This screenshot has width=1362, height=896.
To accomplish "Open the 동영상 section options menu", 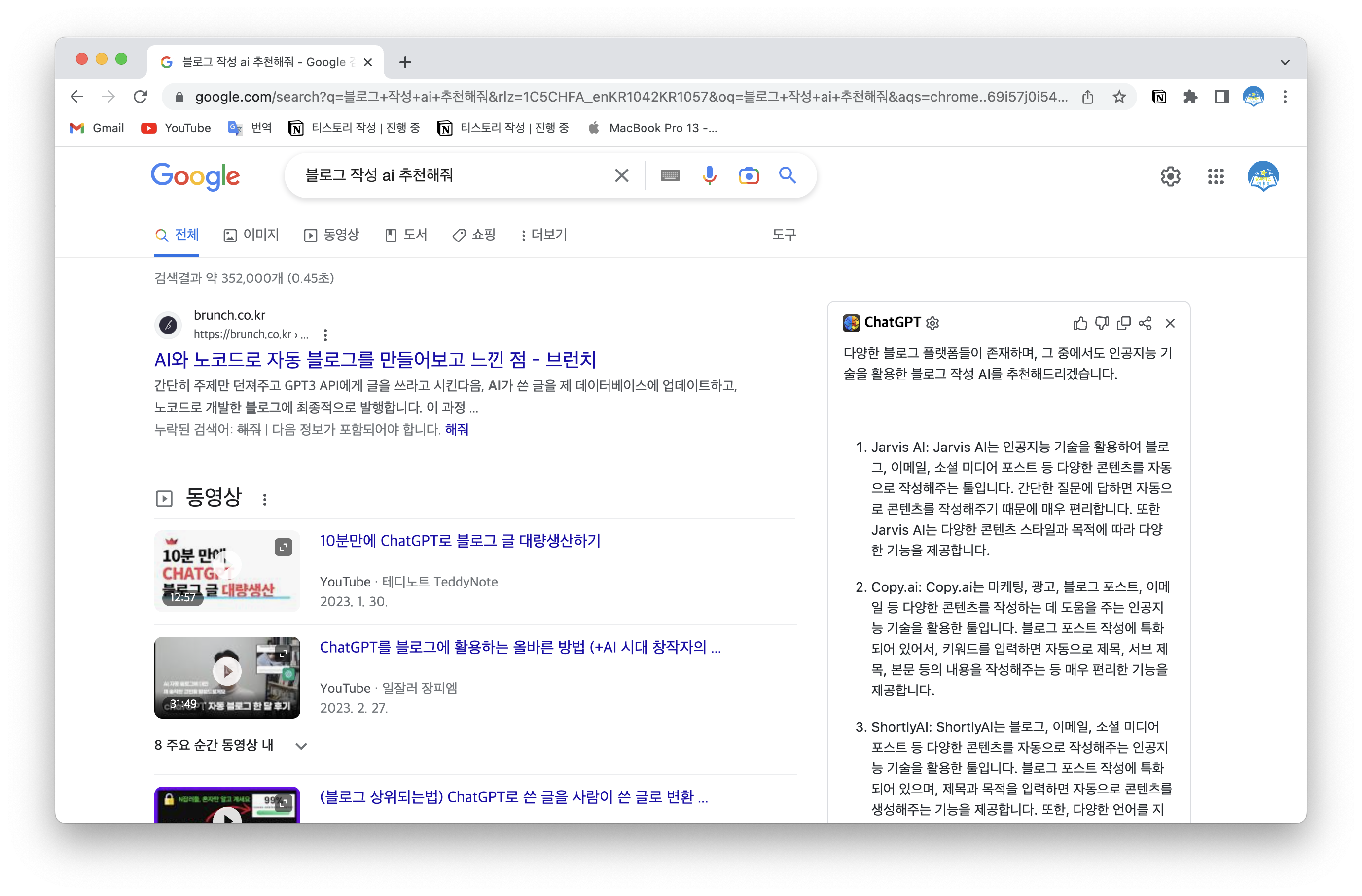I will 264,499.
